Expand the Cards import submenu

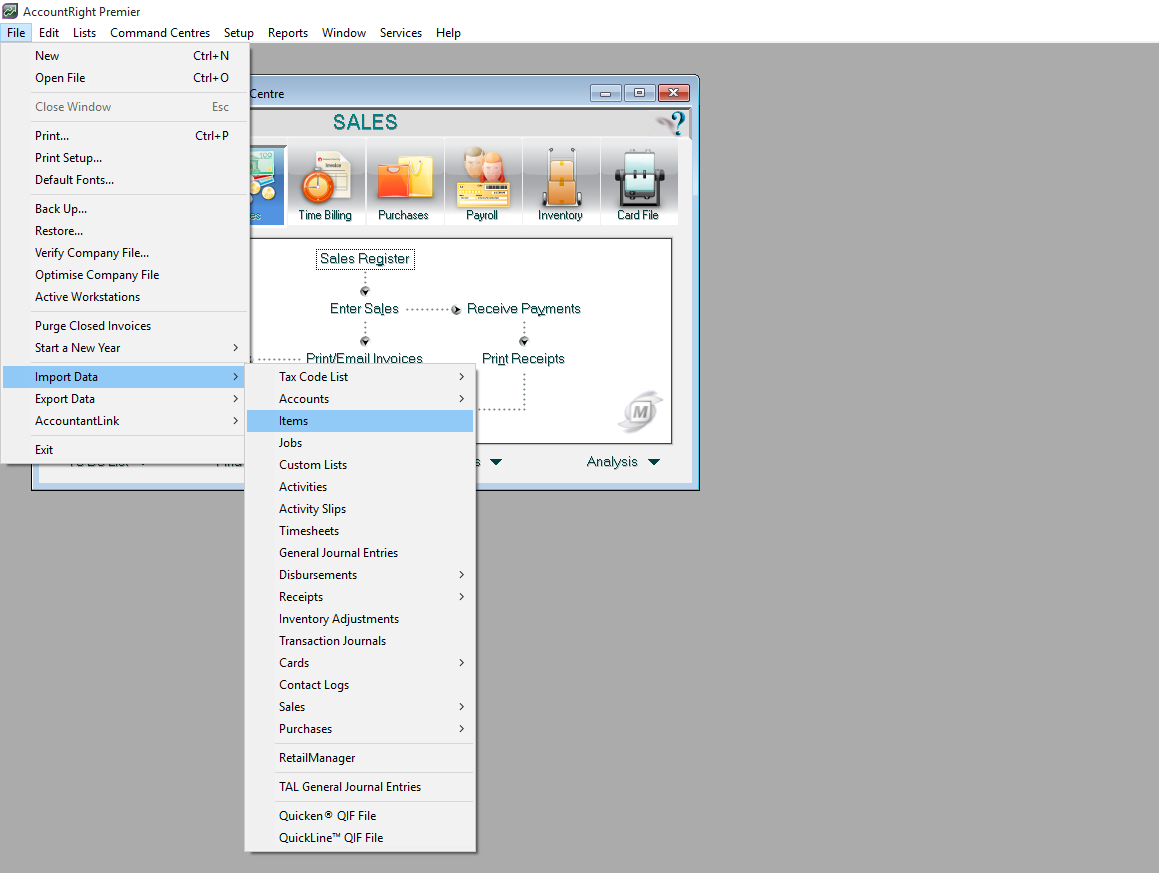pos(360,663)
